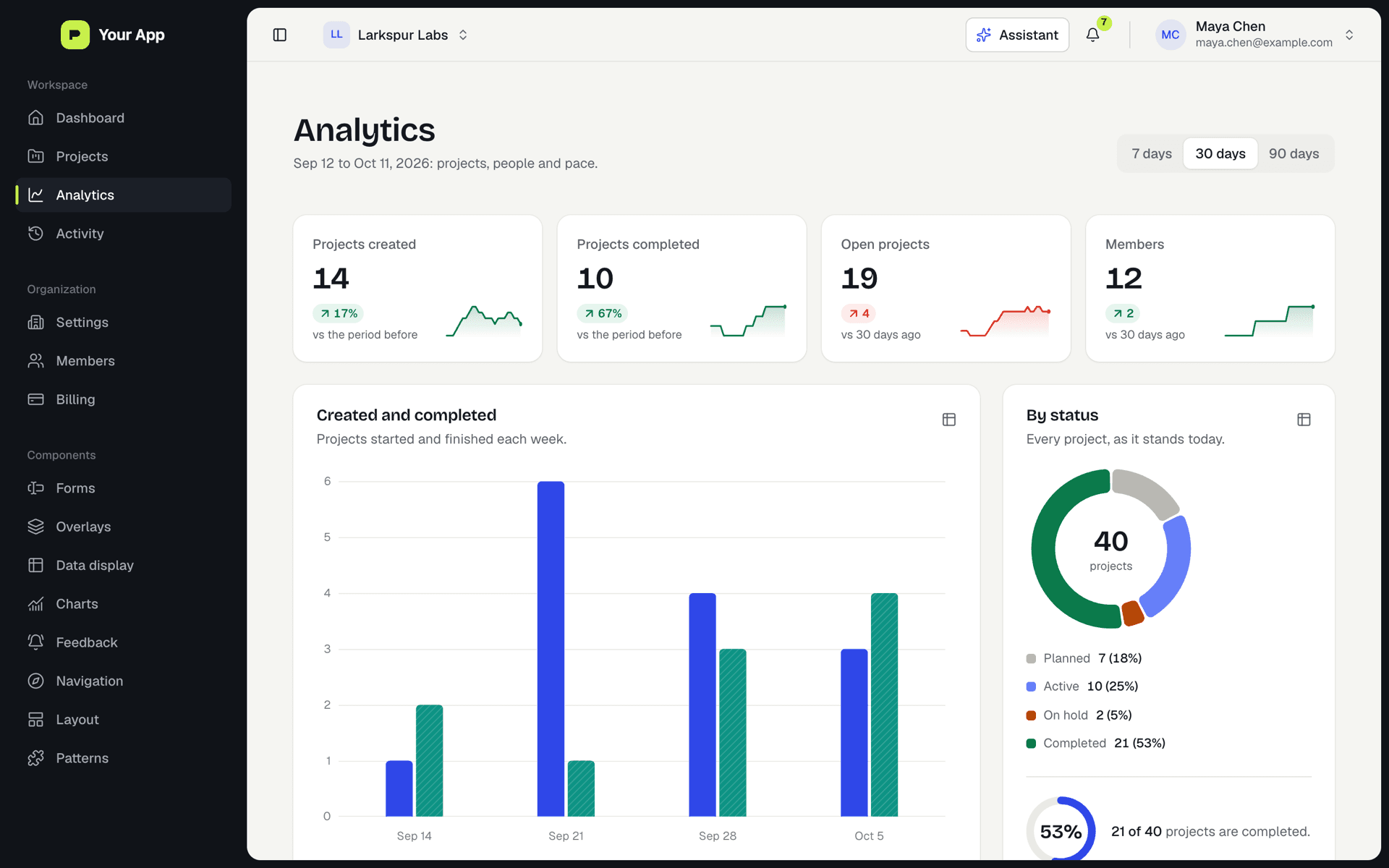This screenshot has width=1389, height=868.
Task: Click the Activity history icon
Action: click(x=35, y=234)
